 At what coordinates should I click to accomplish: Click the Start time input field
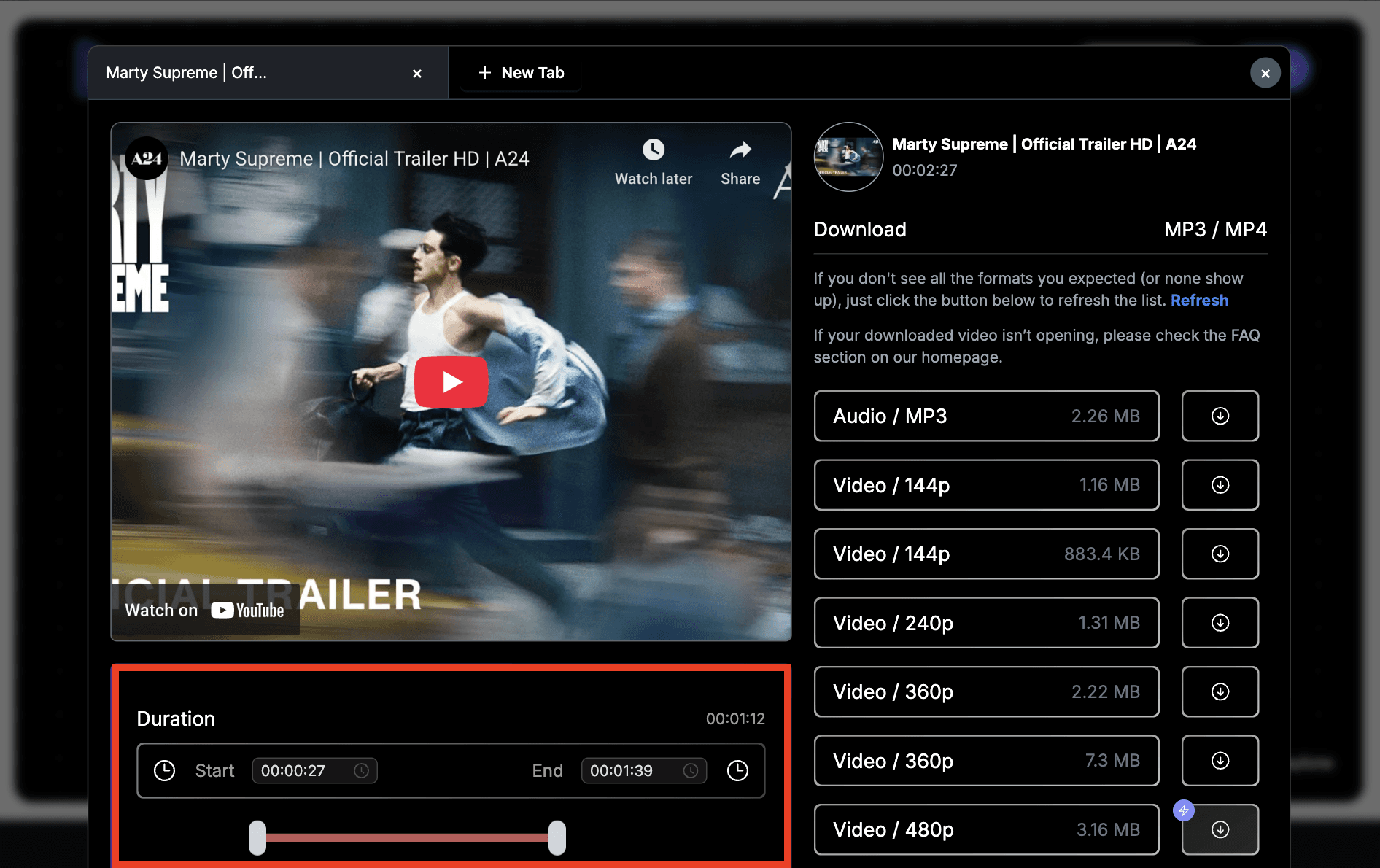pos(314,771)
